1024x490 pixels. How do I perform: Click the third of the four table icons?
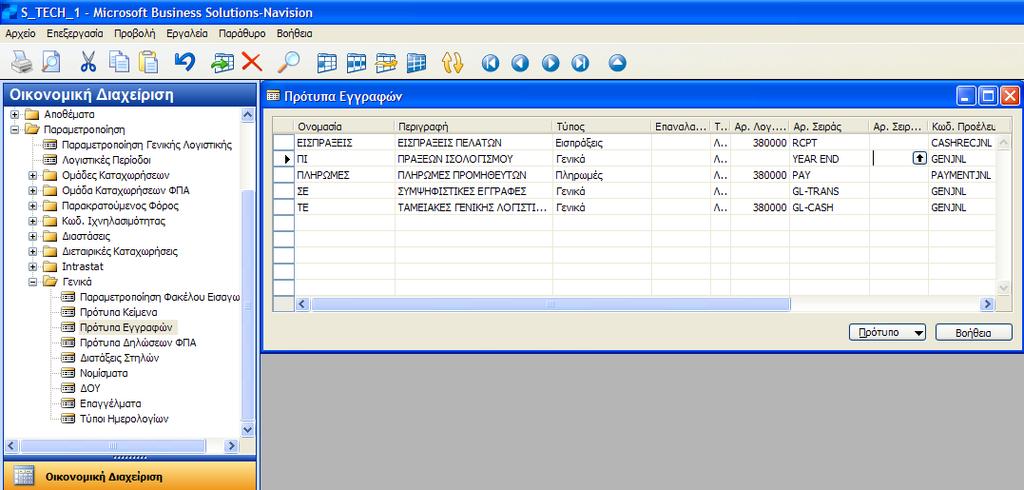tap(387, 63)
